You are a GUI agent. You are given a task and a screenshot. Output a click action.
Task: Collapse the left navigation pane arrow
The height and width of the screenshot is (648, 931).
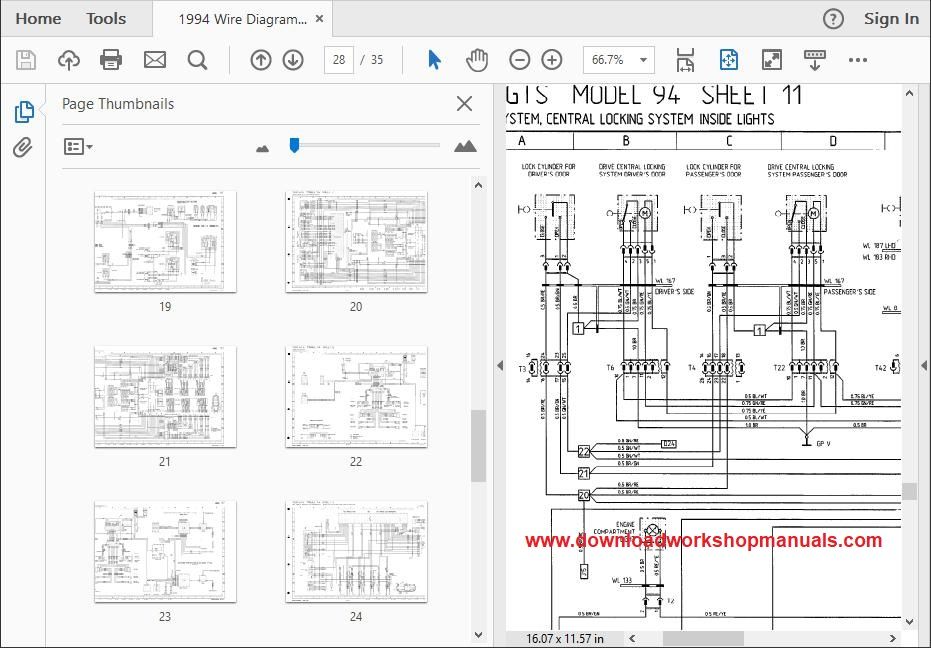coord(500,365)
